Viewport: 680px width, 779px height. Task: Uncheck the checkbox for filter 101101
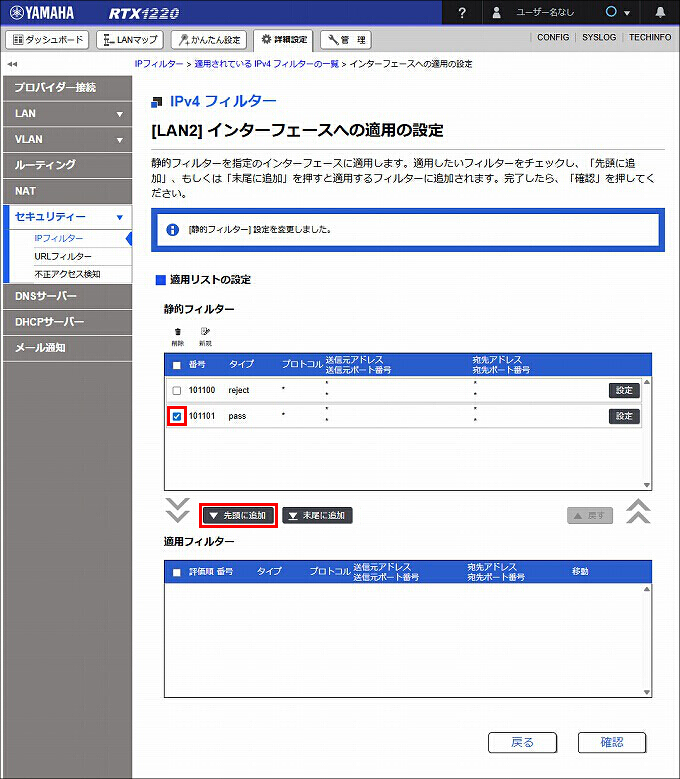[177, 416]
